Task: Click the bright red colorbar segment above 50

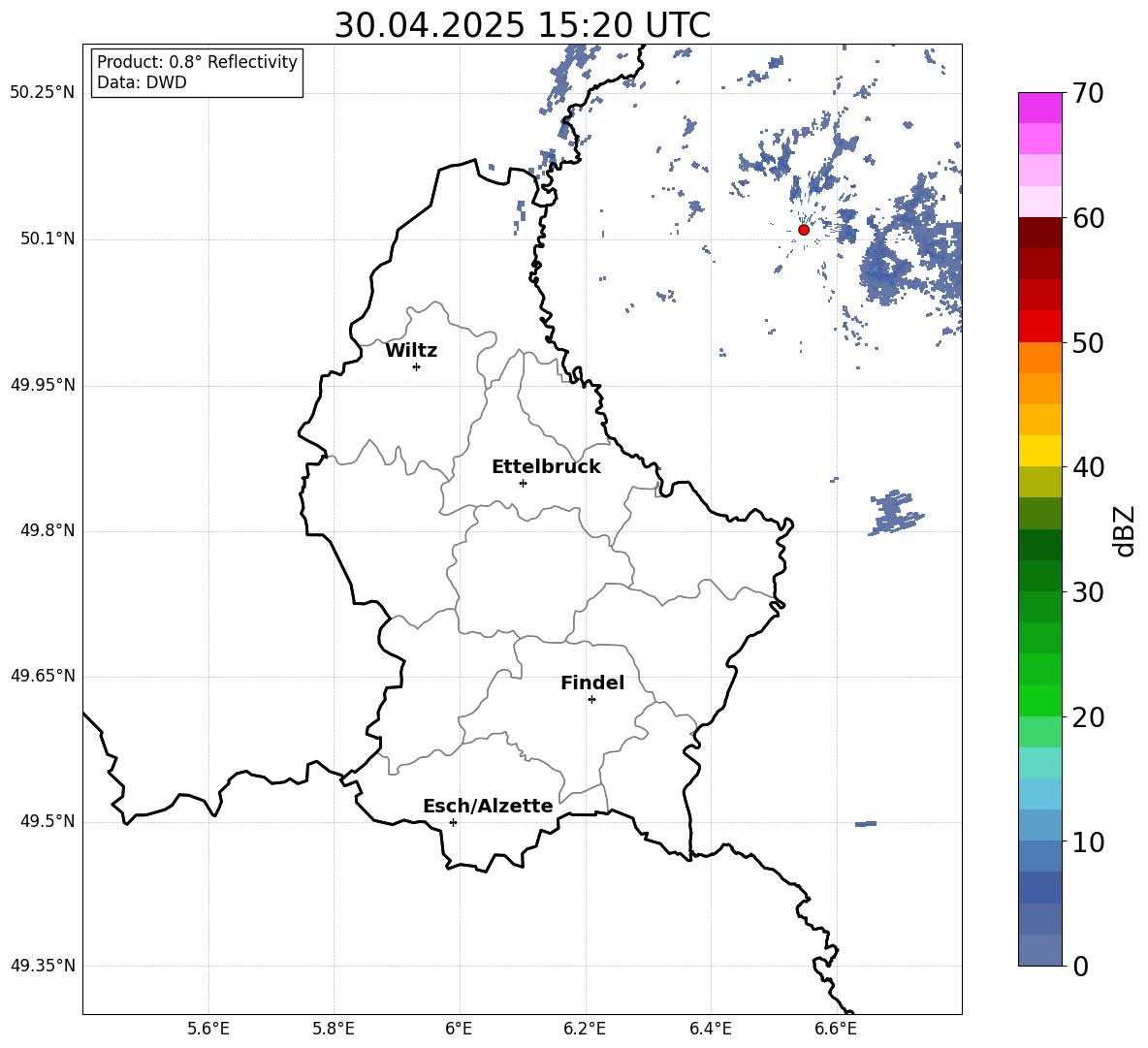Action: [x=1039, y=327]
